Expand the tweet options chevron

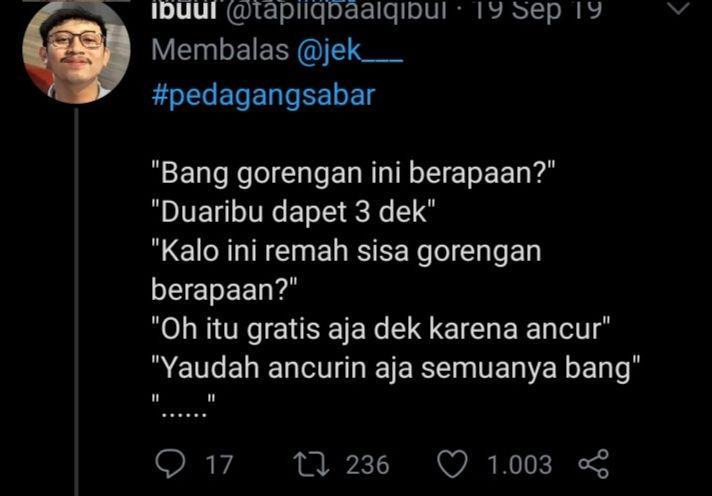click(680, 9)
